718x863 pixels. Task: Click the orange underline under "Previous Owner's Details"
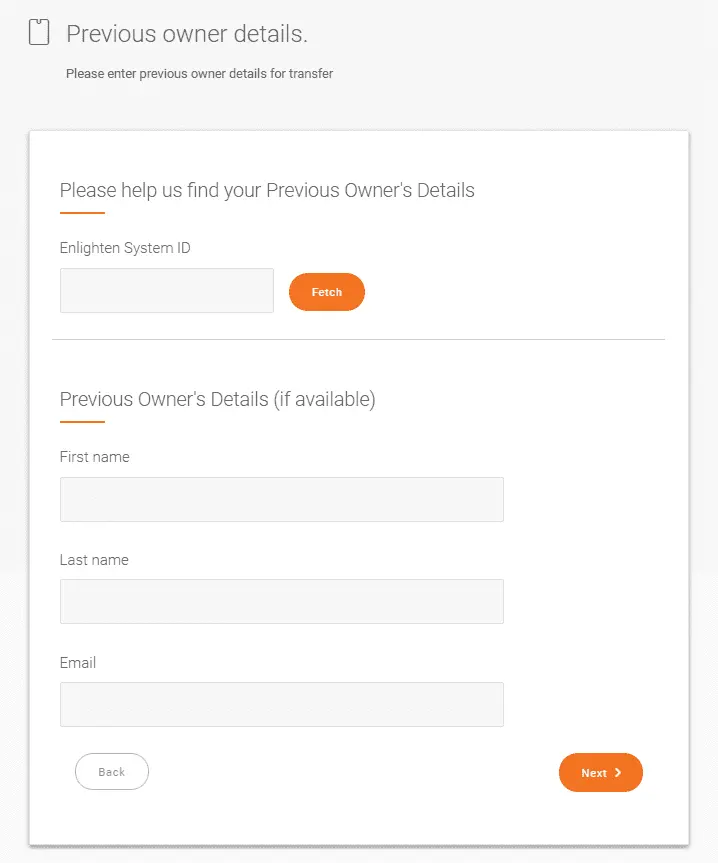[x=82, y=422]
